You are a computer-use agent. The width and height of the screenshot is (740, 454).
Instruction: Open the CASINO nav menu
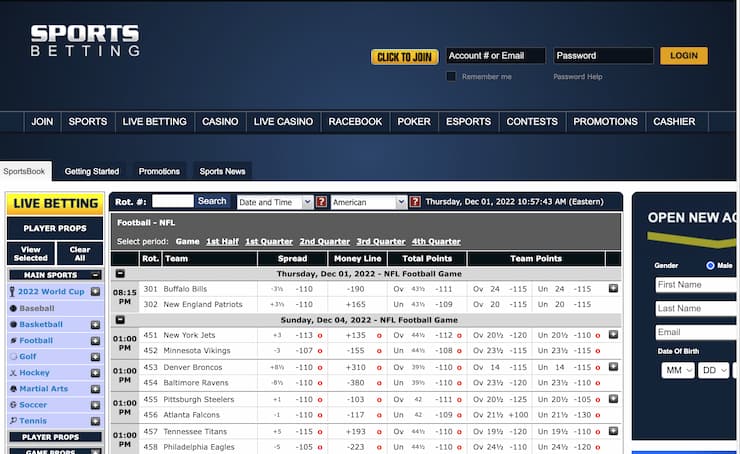pos(220,122)
